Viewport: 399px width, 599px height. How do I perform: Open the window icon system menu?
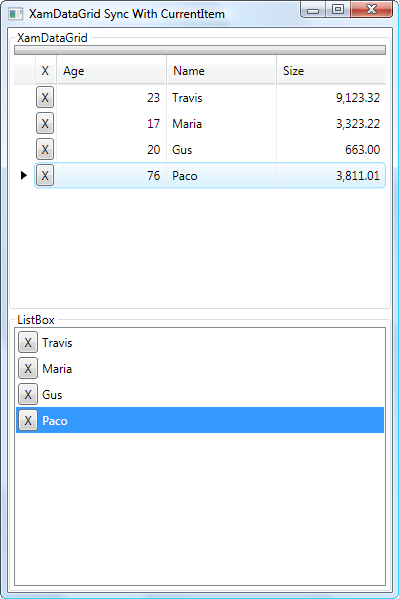coord(16,14)
